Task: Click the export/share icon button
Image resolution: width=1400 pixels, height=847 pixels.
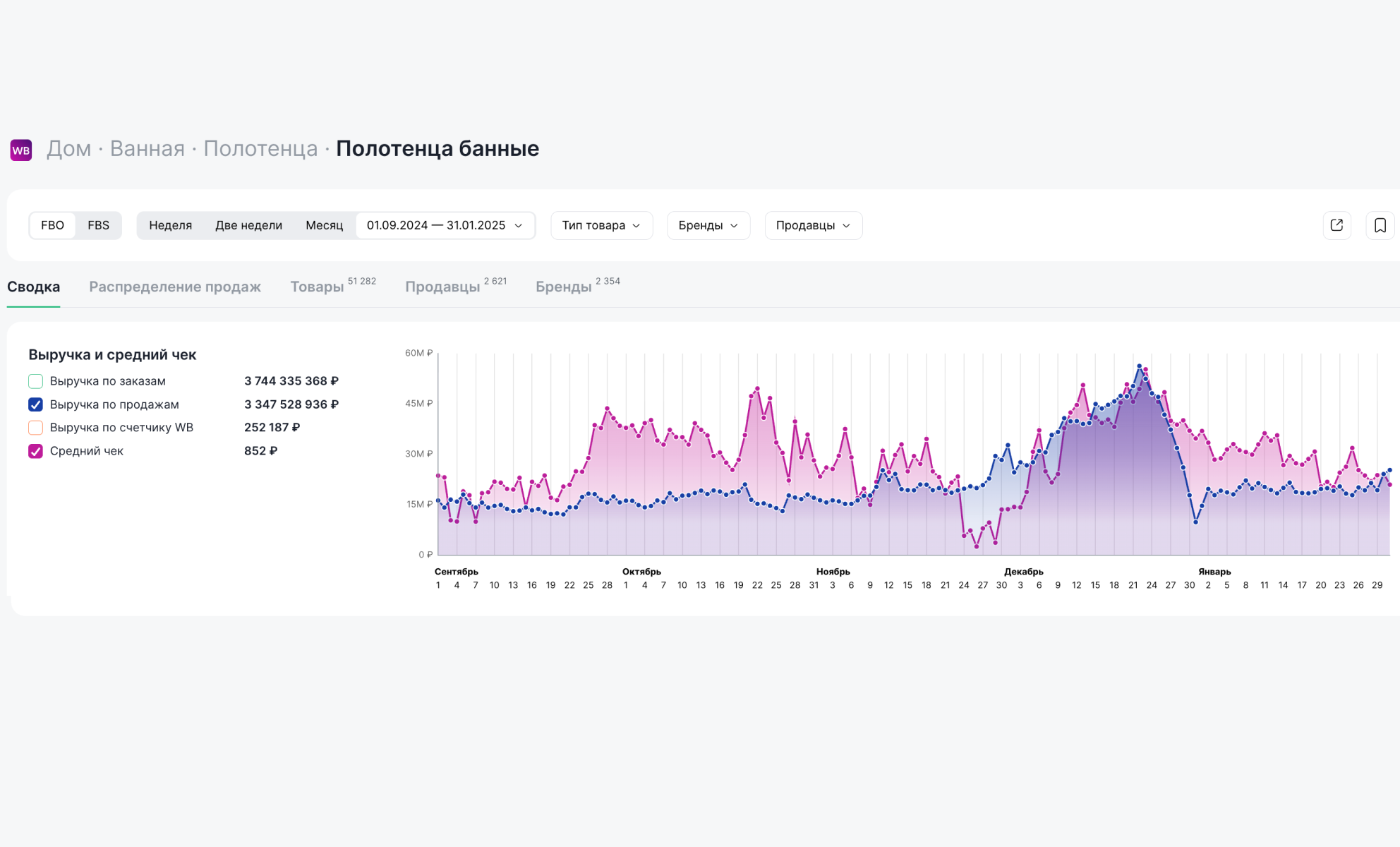Action: [x=1336, y=225]
